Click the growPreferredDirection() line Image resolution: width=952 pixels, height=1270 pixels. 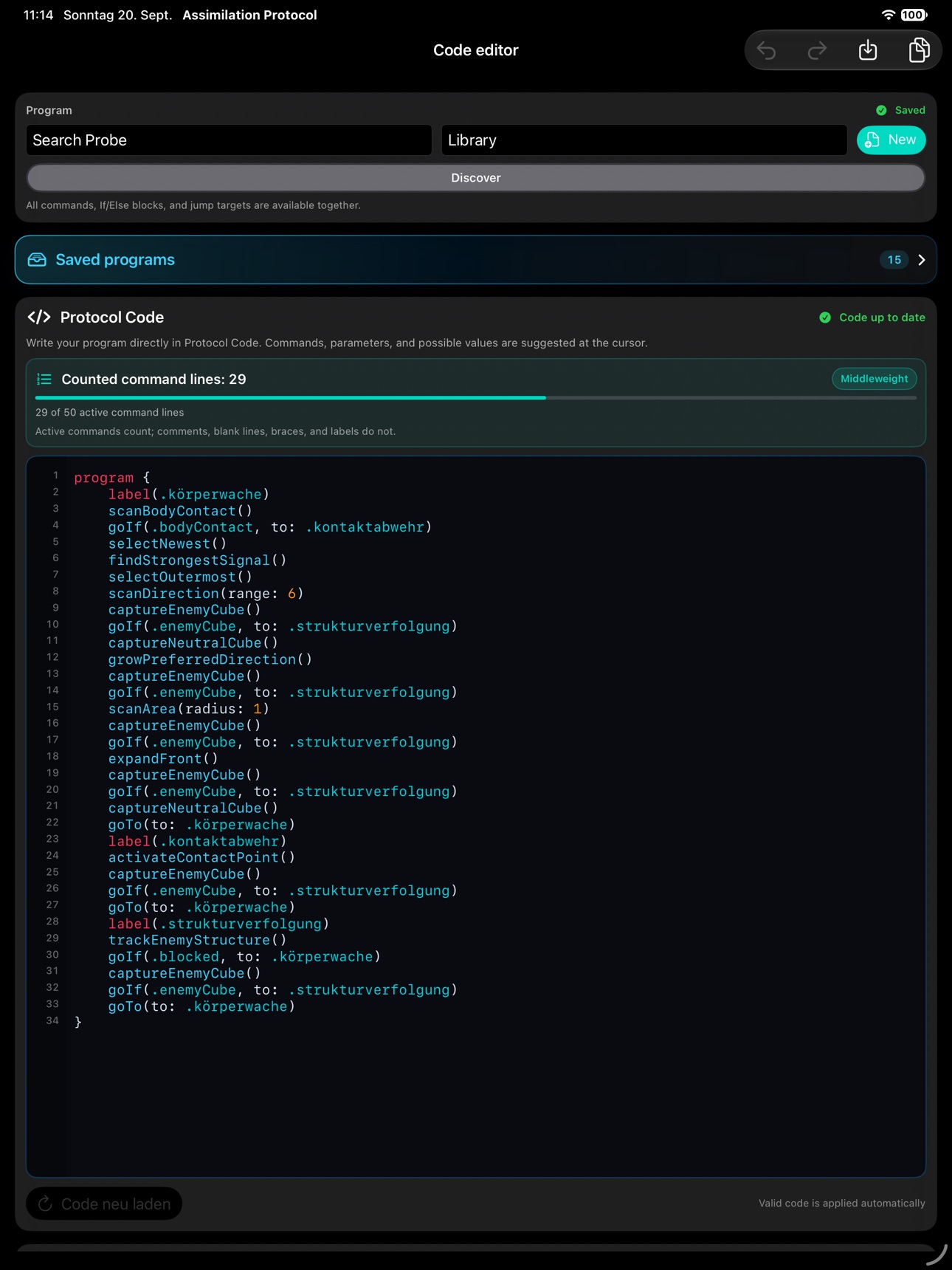tap(210, 659)
